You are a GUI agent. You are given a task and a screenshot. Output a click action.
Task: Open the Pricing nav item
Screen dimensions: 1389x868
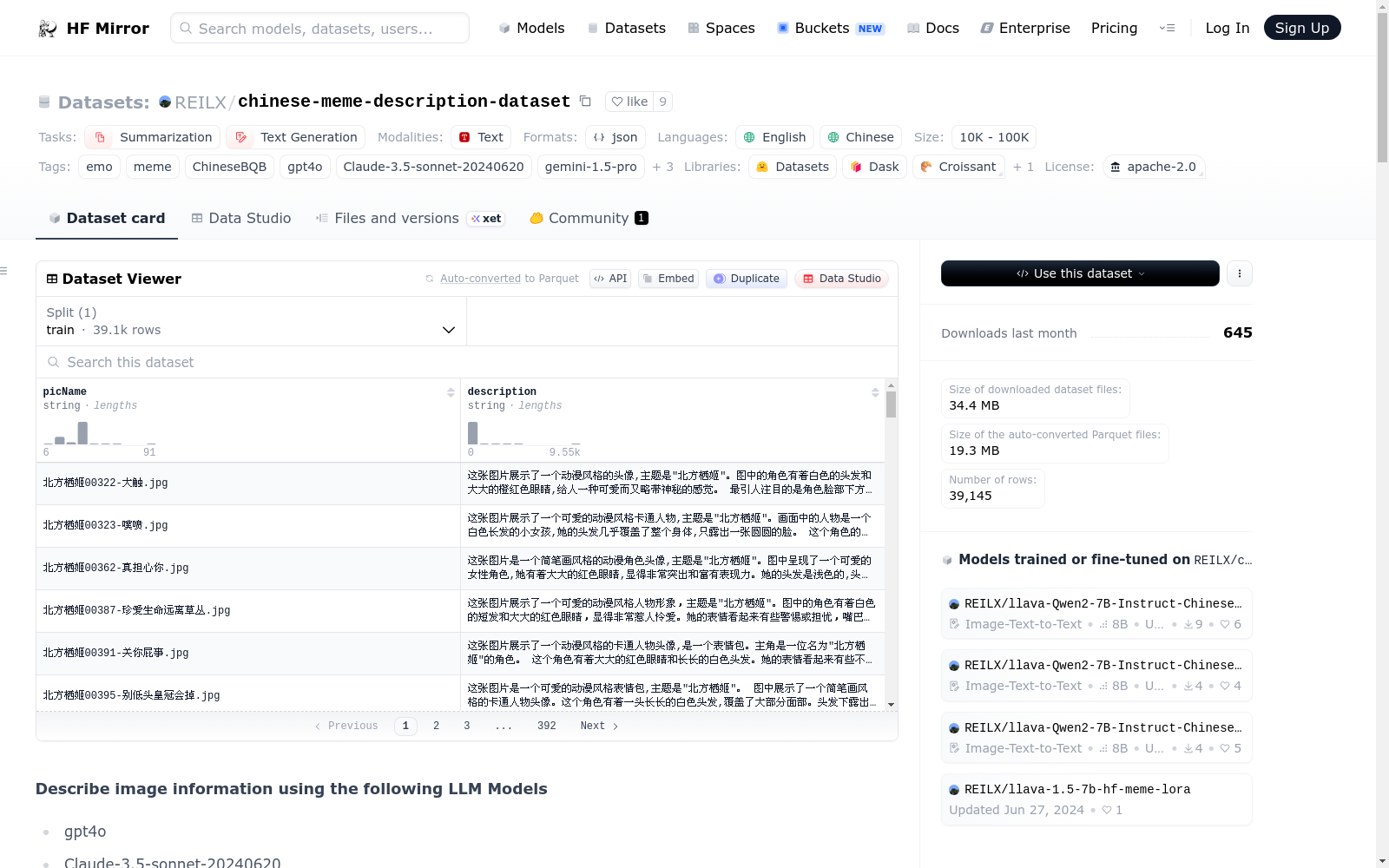click(1114, 29)
